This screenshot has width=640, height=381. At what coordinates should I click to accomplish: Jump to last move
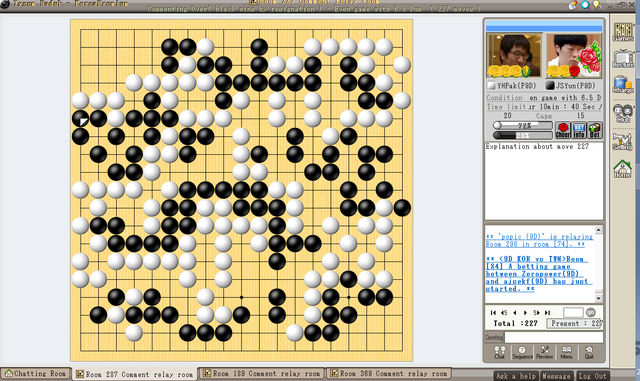click(547, 312)
